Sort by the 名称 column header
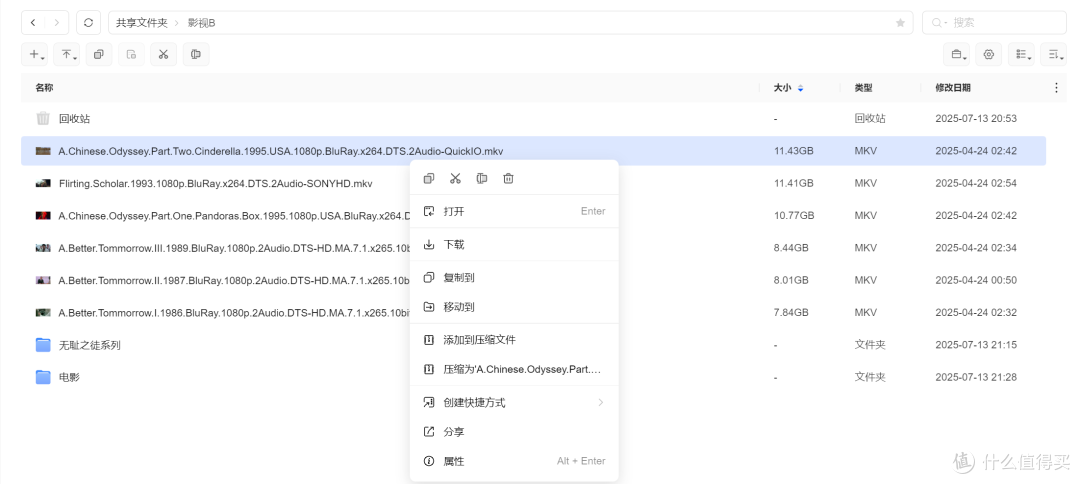 click(44, 88)
